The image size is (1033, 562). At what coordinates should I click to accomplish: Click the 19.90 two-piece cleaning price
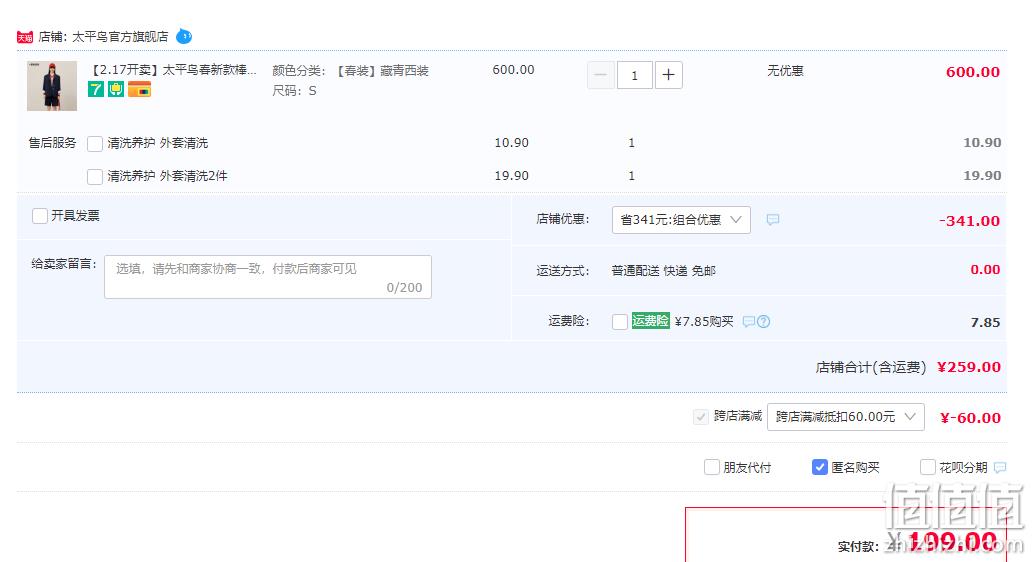pyautogui.click(x=511, y=176)
